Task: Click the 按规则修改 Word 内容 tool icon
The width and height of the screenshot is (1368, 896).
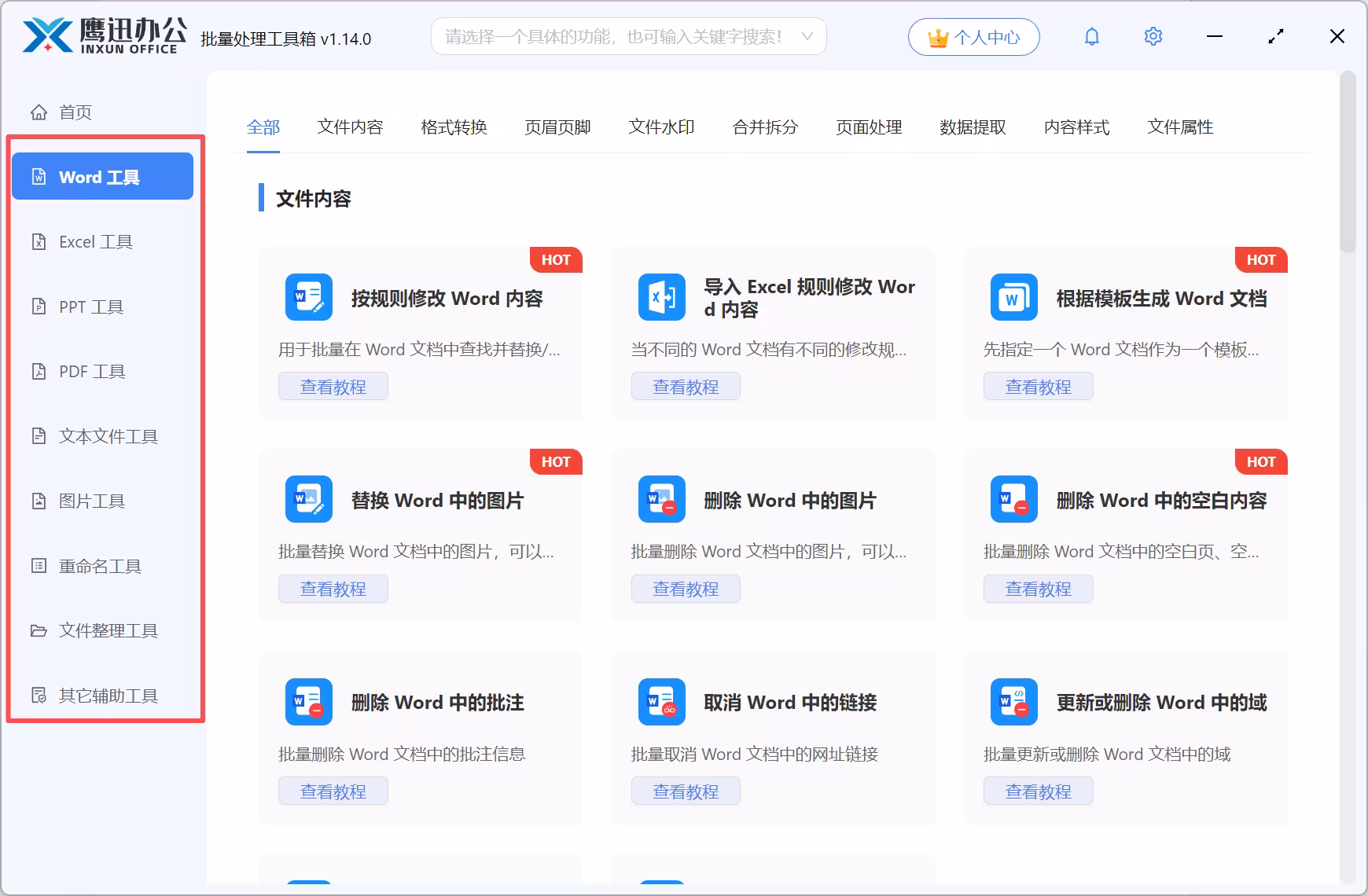Action: pyautogui.click(x=308, y=297)
